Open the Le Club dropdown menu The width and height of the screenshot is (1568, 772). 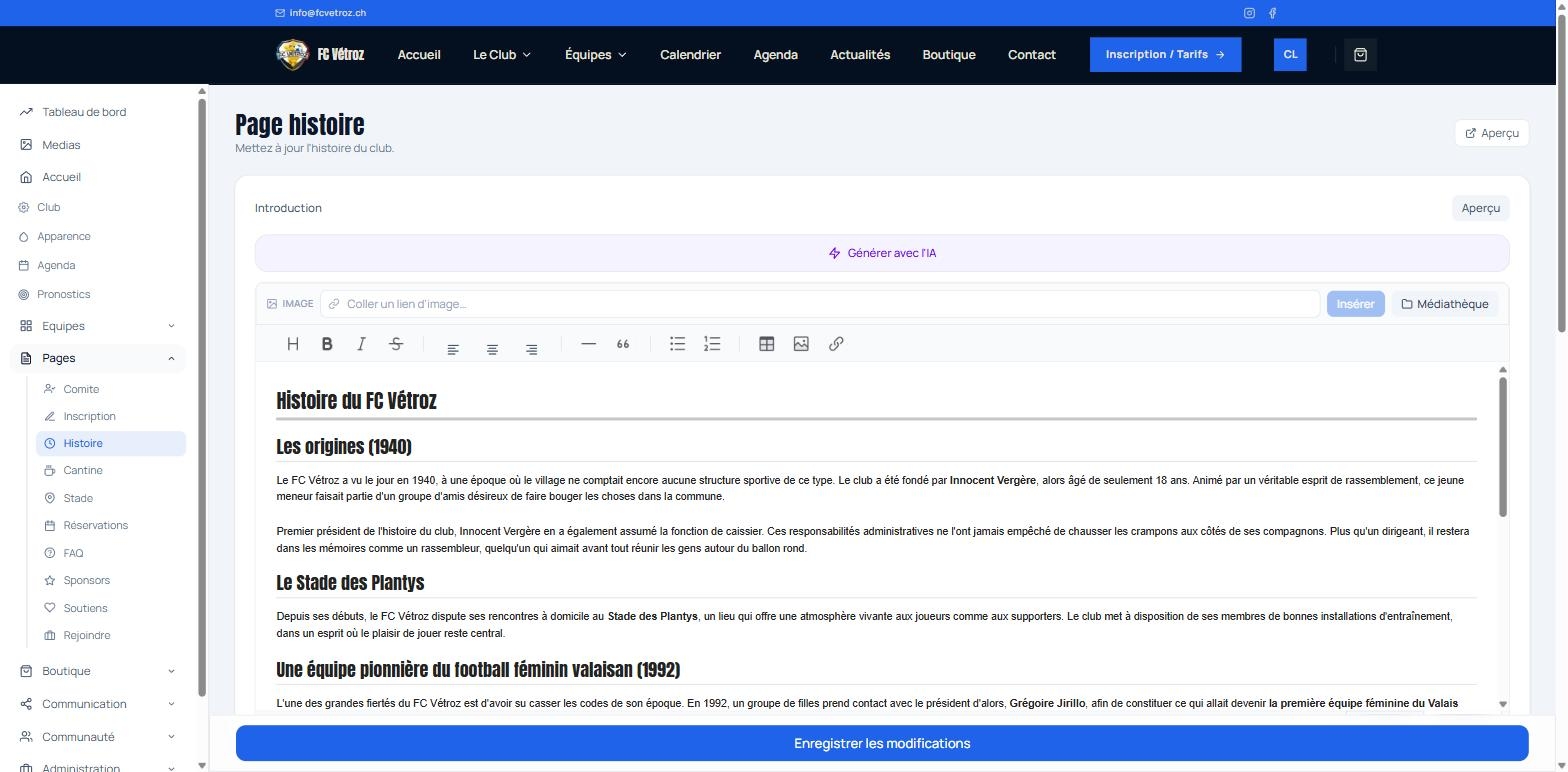502,55
